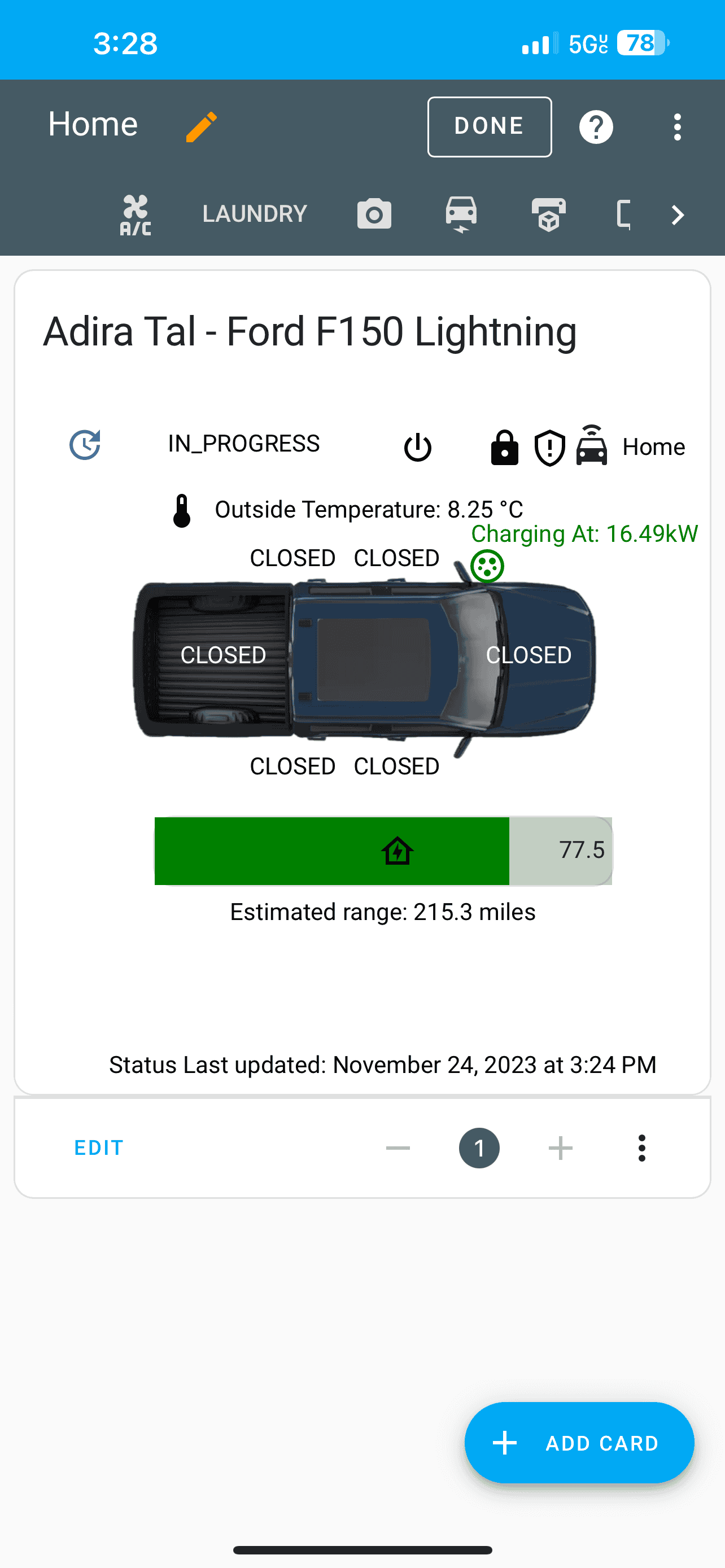
Task: Tap the green battery charge bar
Action: coord(332,851)
